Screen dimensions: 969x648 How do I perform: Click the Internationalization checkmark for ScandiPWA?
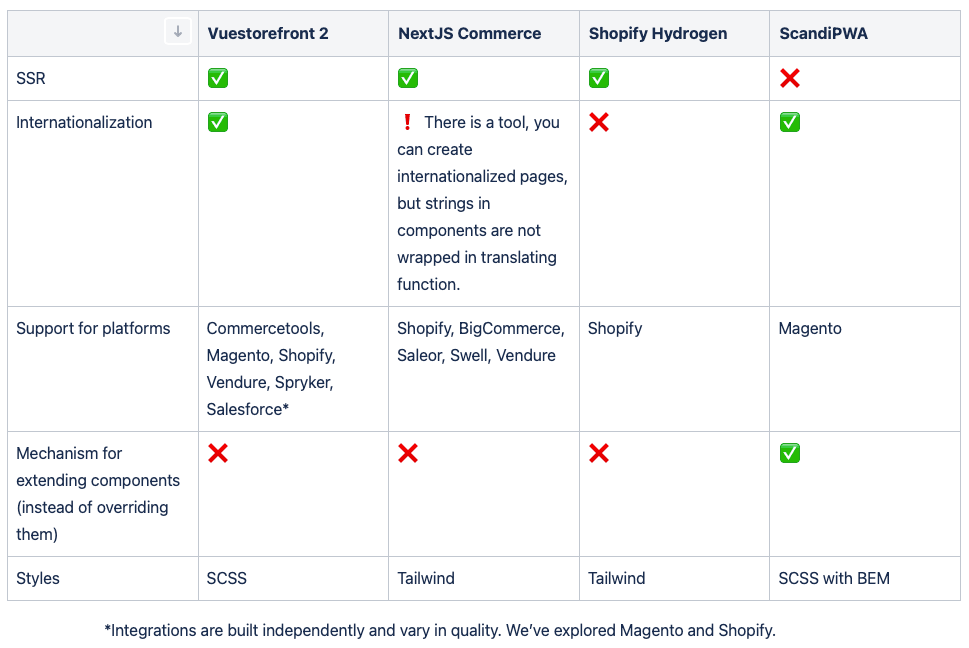tap(790, 122)
